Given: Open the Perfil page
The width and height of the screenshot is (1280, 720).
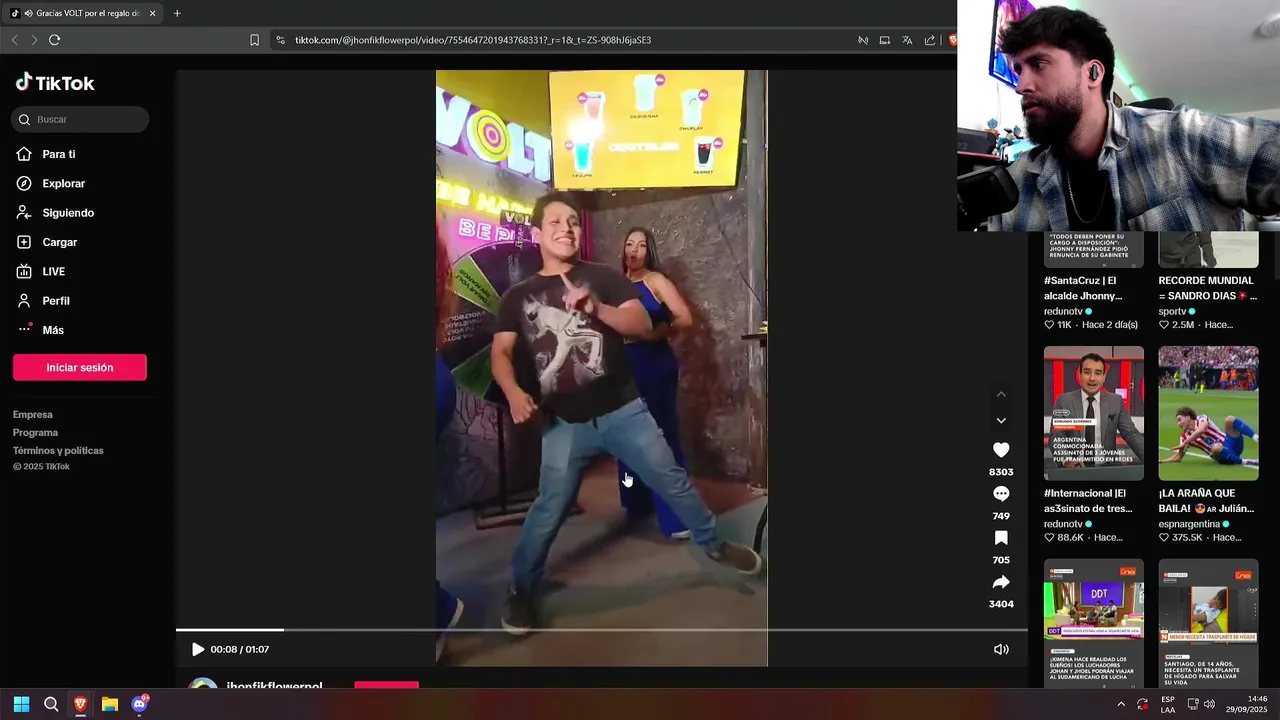Looking at the screenshot, I should tap(43, 300).
